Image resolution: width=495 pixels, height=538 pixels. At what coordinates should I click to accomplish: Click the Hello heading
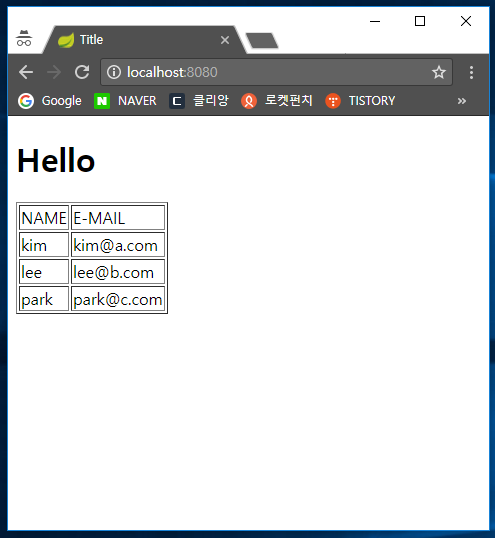(x=56, y=161)
